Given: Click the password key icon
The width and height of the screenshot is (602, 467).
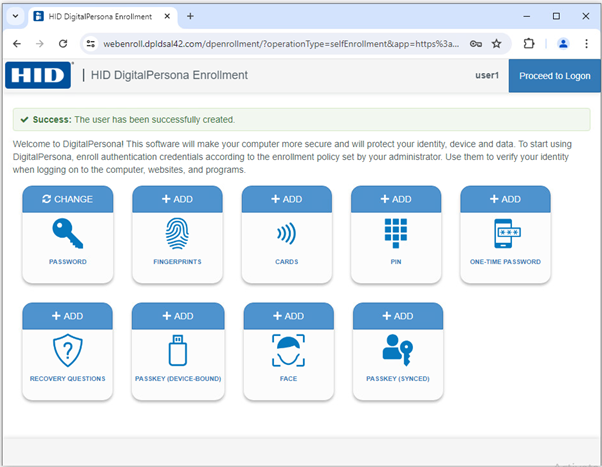Looking at the screenshot, I should tap(67, 234).
